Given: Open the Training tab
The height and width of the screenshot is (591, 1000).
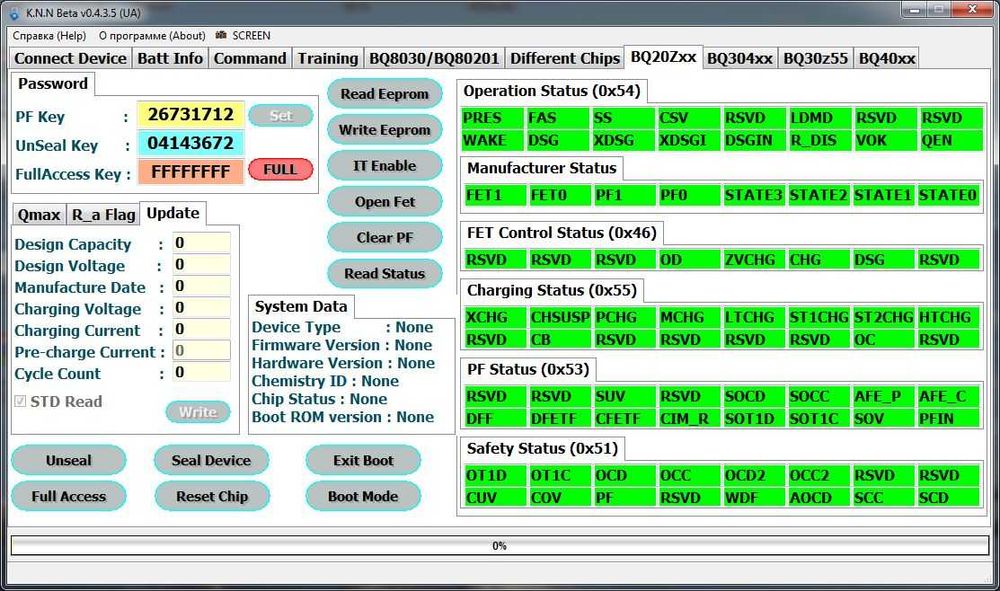Looking at the screenshot, I should point(328,58).
